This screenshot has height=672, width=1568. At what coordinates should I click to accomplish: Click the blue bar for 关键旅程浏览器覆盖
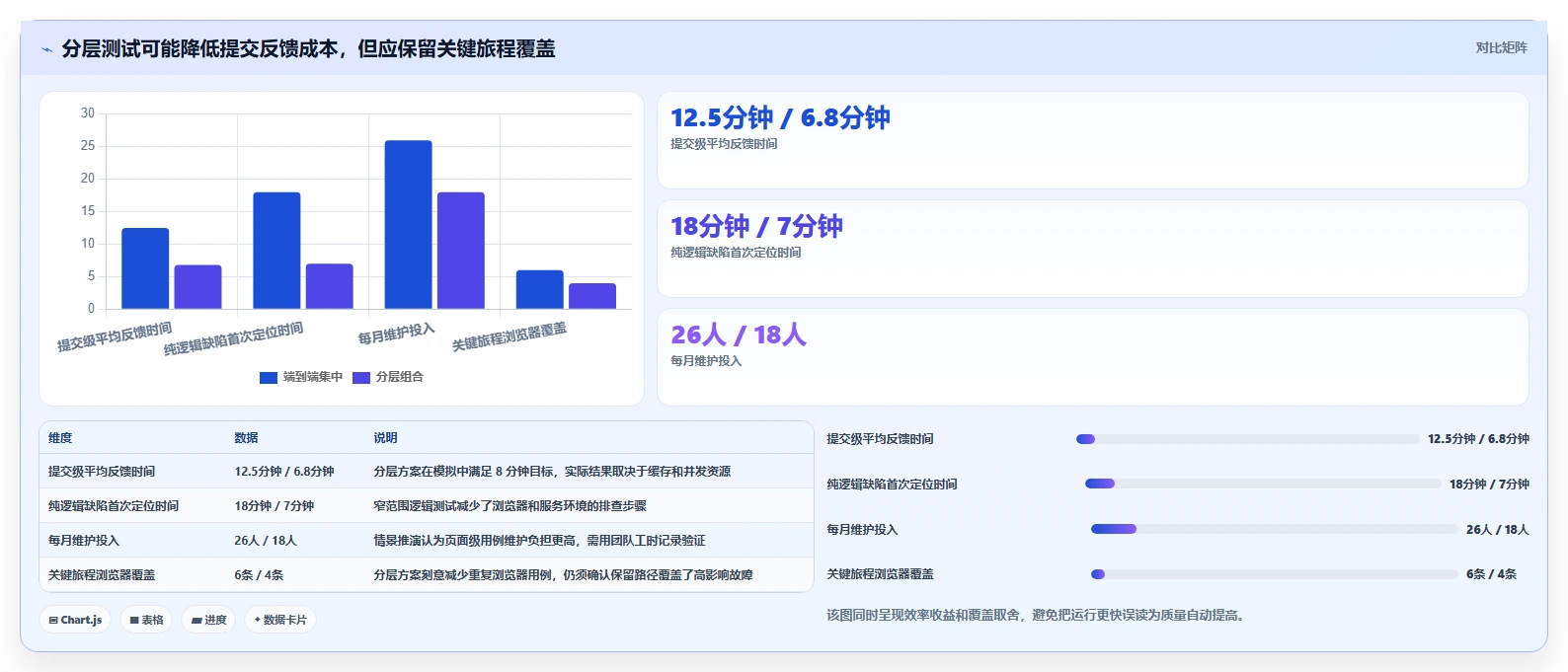pos(539,289)
